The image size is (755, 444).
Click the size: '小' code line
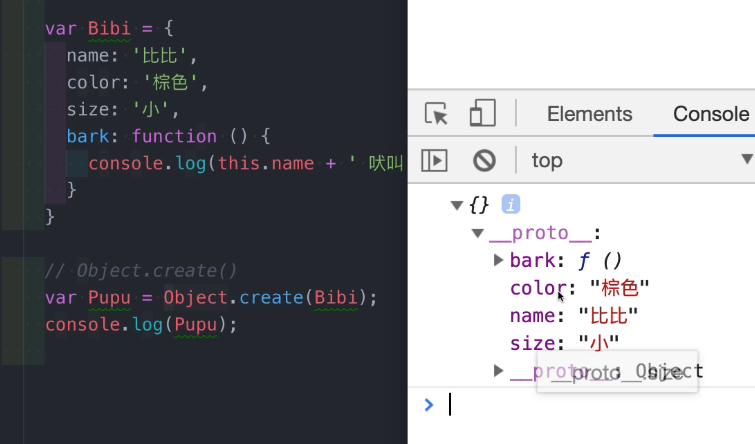tap(123, 110)
